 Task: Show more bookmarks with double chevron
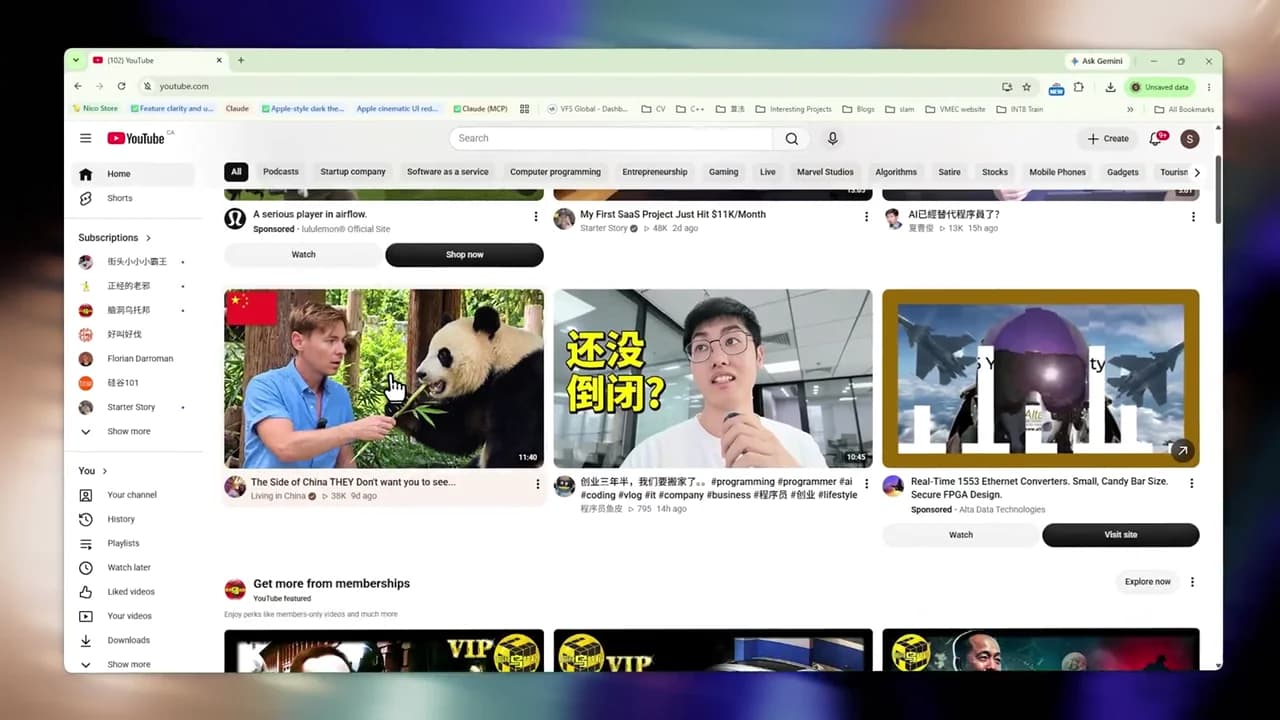tap(1130, 109)
